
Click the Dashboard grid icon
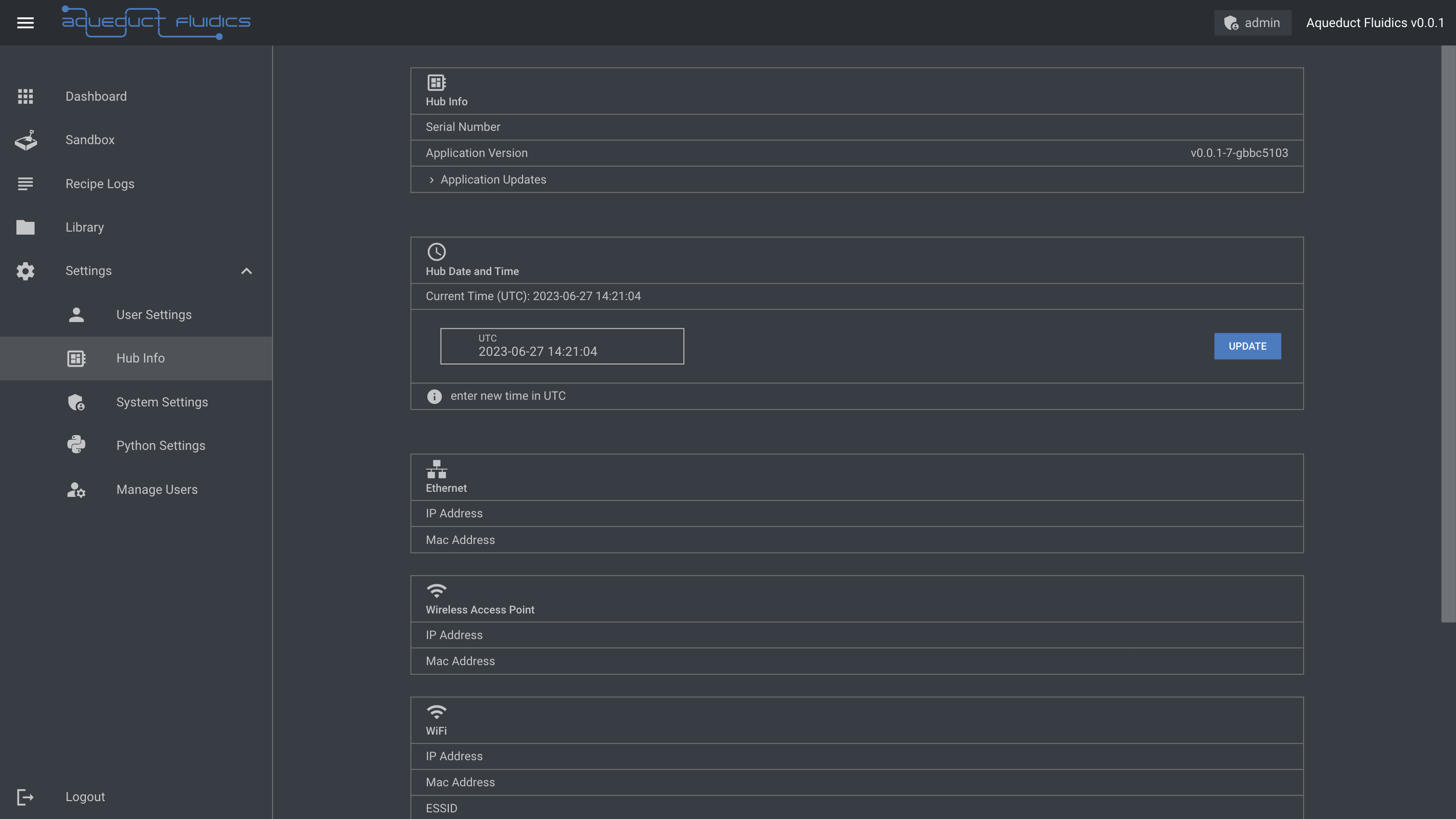click(26, 96)
